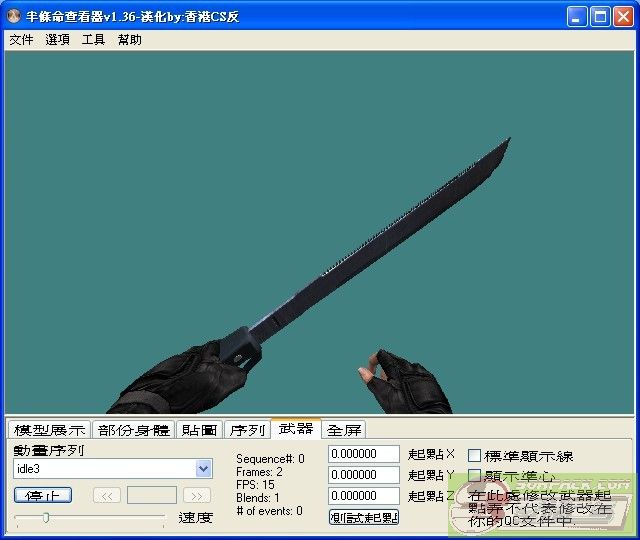Click the idle3 sequence combo box field
The width and height of the screenshot is (640, 540).
[113, 469]
